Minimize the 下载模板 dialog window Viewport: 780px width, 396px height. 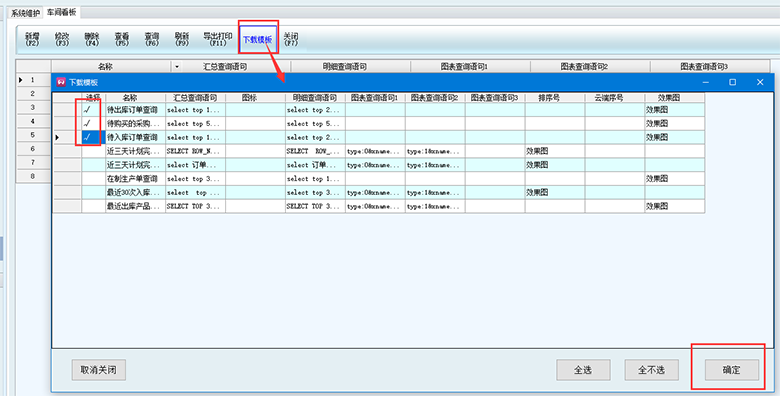point(705,82)
